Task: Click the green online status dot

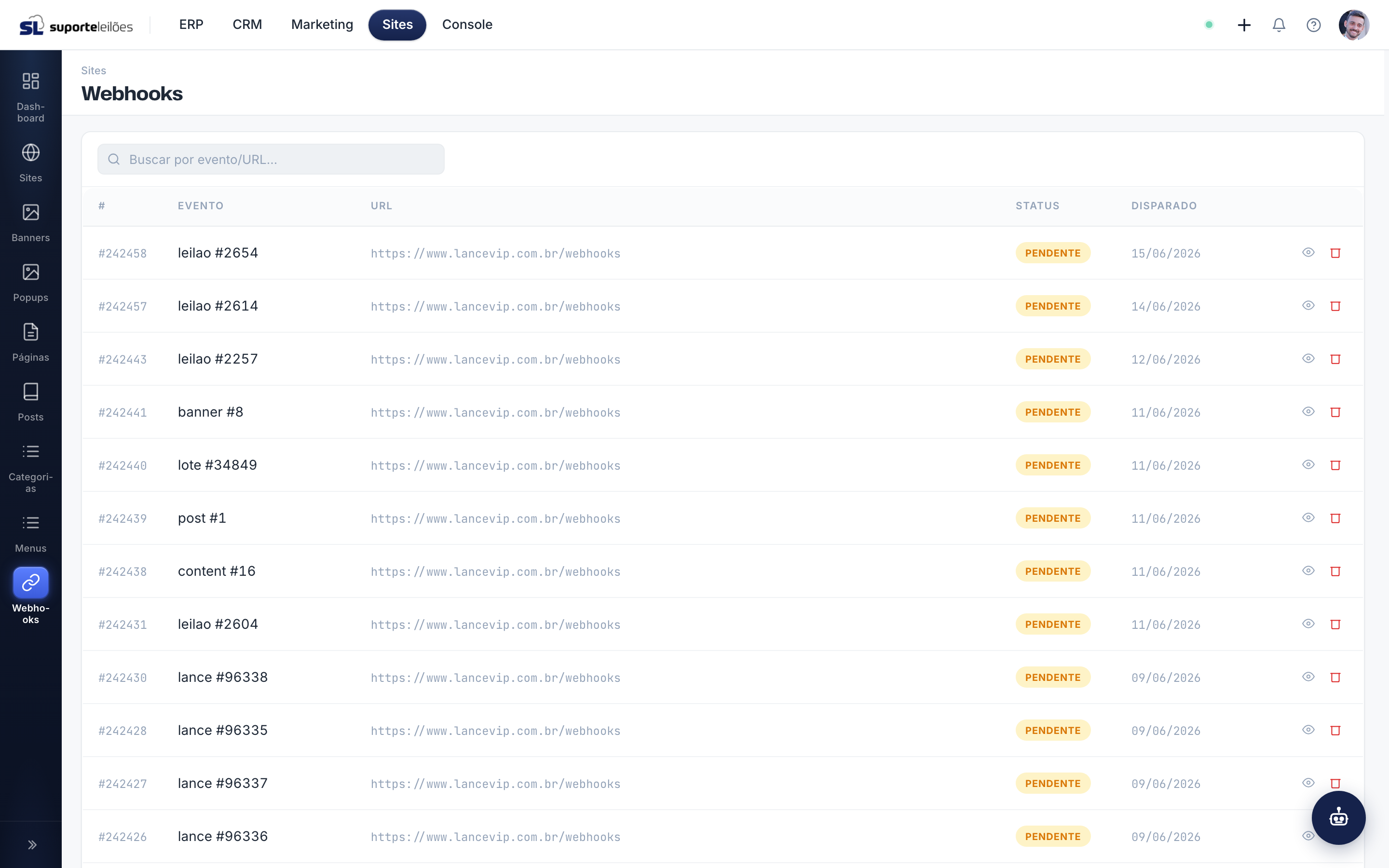Action: coord(1209,25)
